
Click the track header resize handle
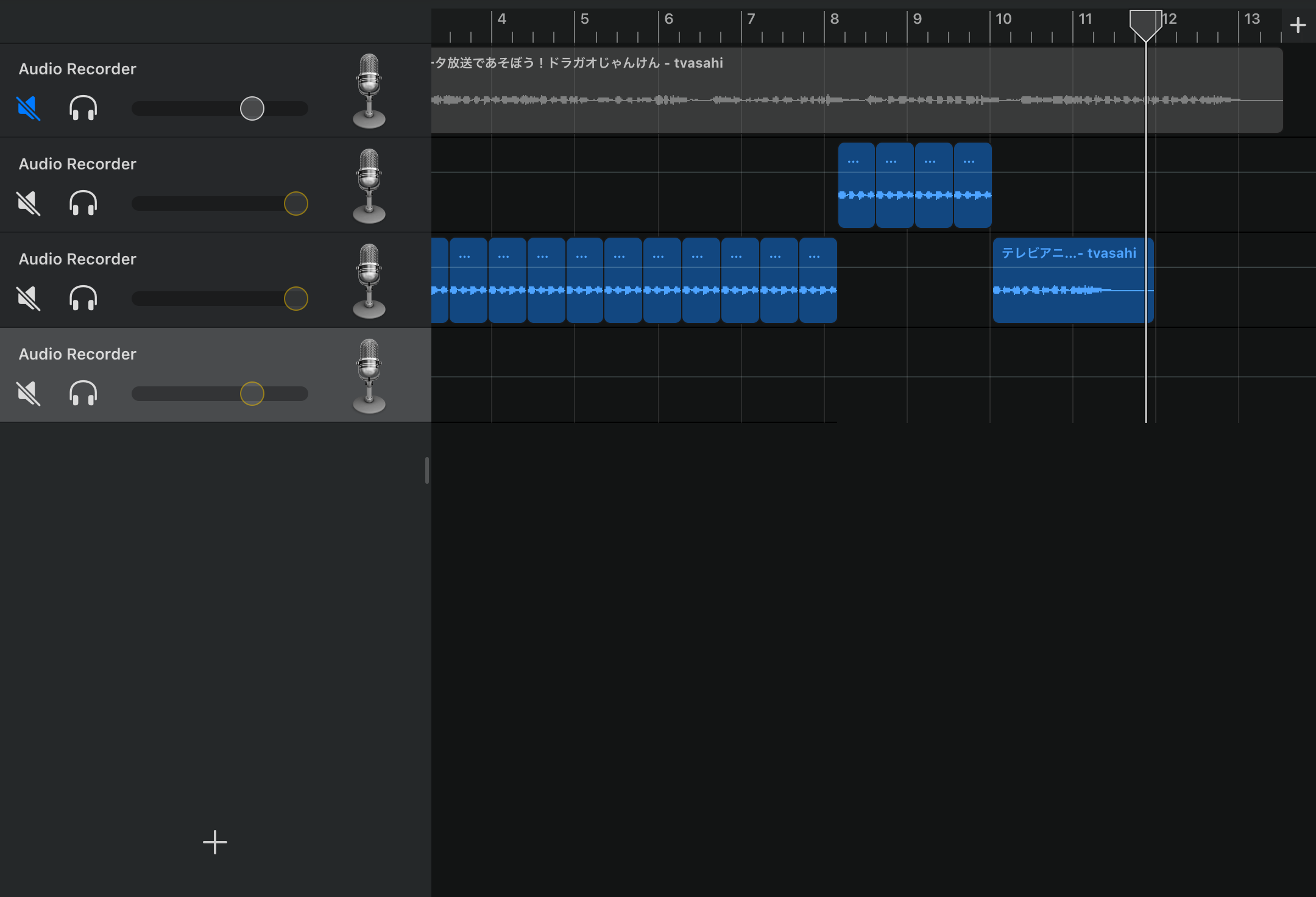click(x=426, y=470)
